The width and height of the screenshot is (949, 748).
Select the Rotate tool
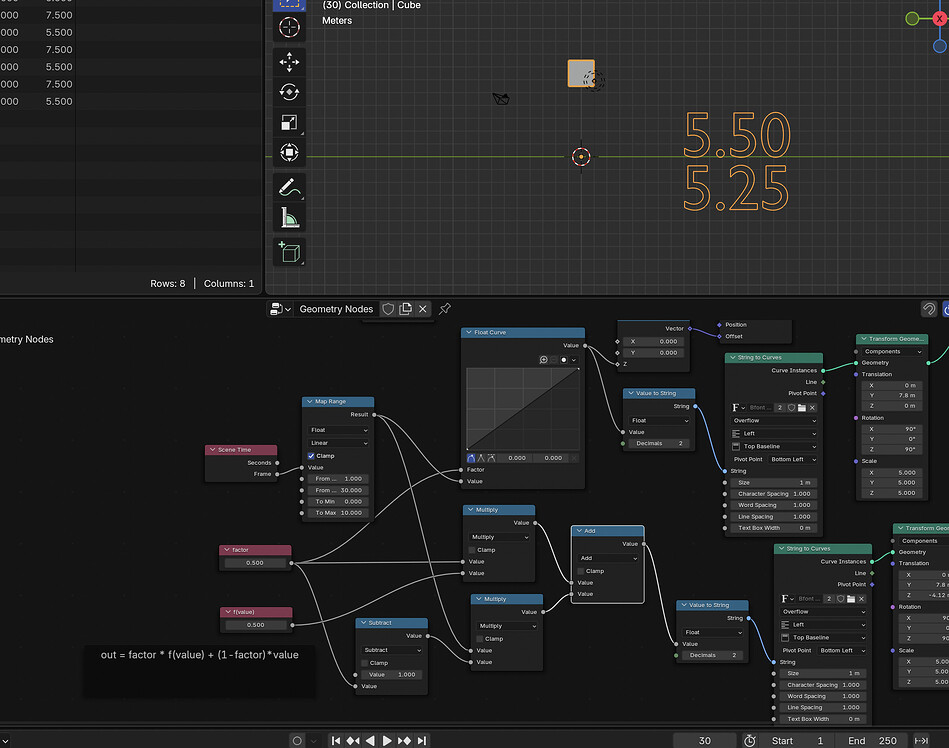pos(289,92)
